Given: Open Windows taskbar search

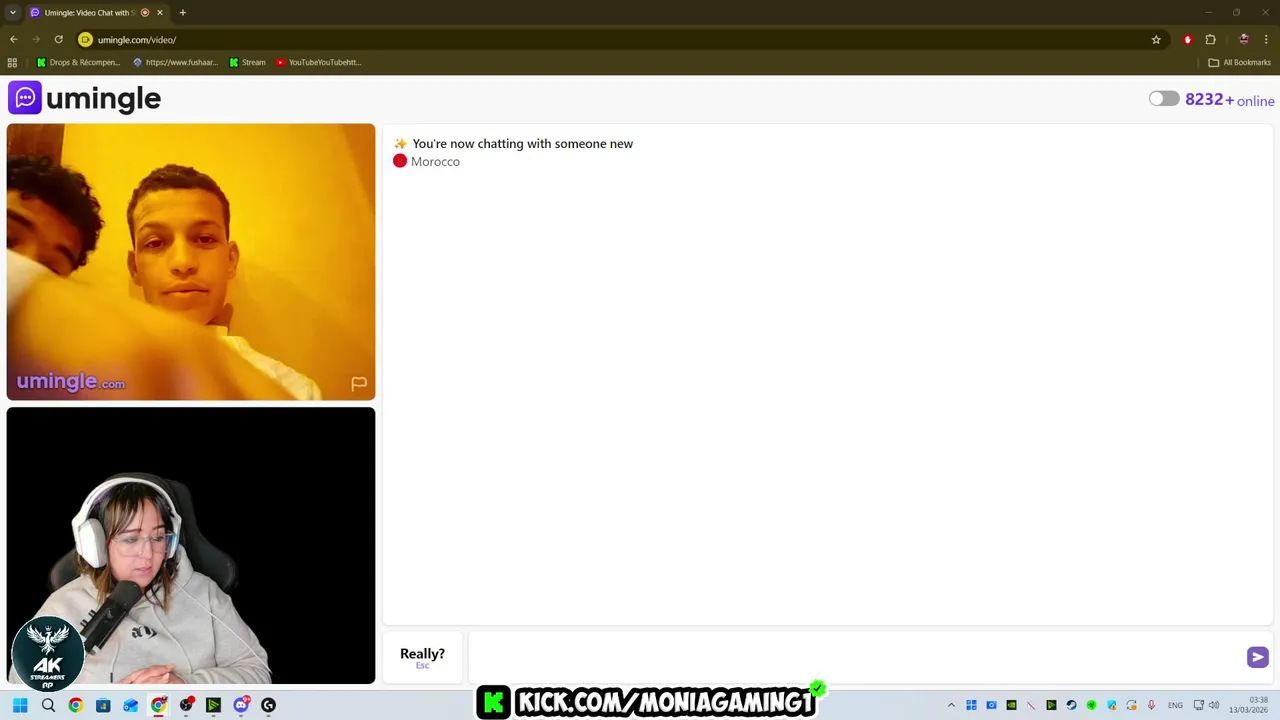Looking at the screenshot, I should pos(48,705).
